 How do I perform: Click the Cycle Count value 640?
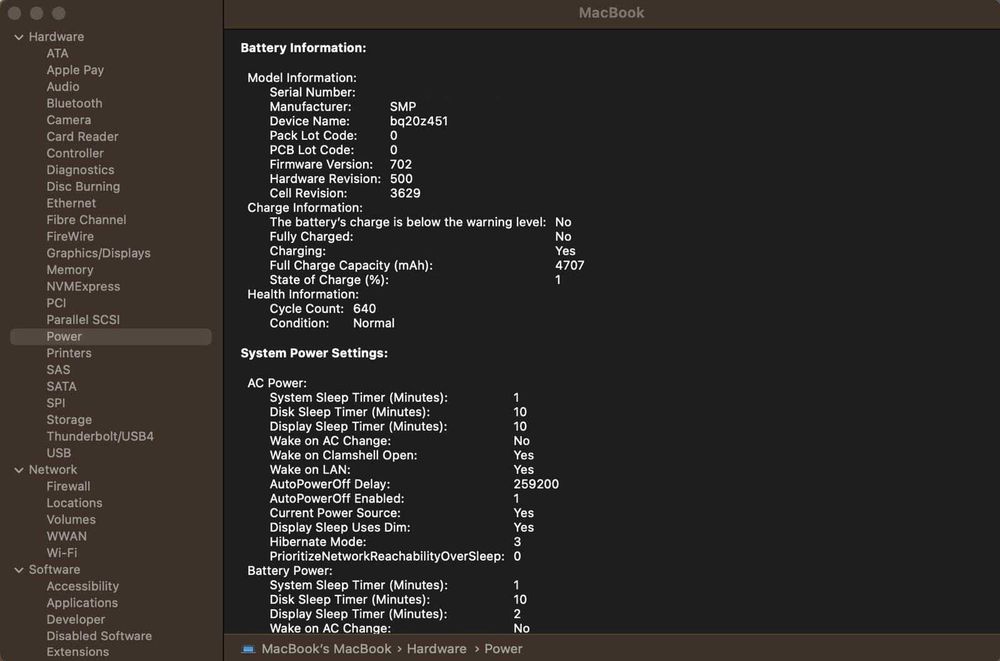[365, 309]
